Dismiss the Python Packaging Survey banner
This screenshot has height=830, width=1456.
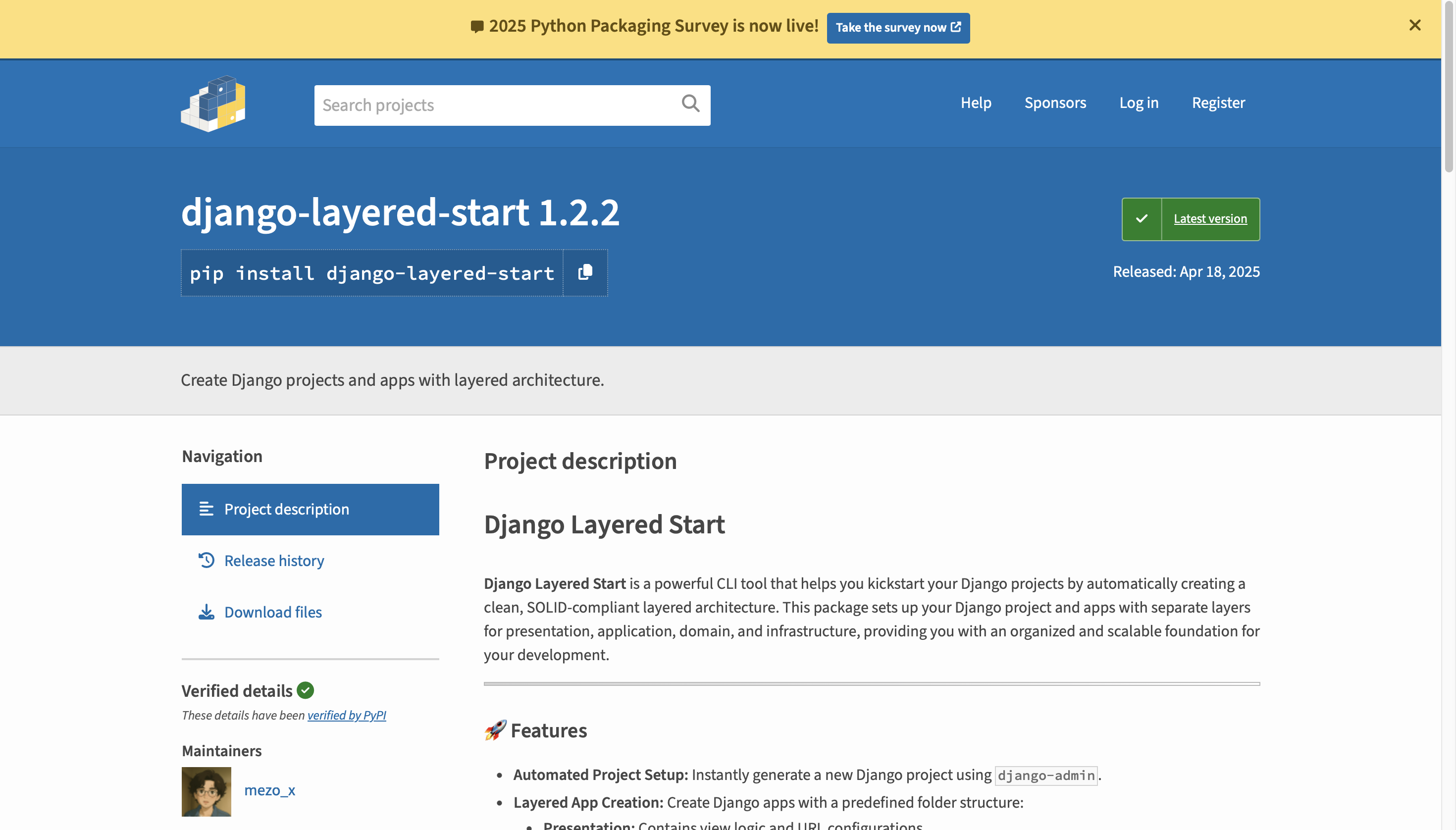(x=1415, y=25)
